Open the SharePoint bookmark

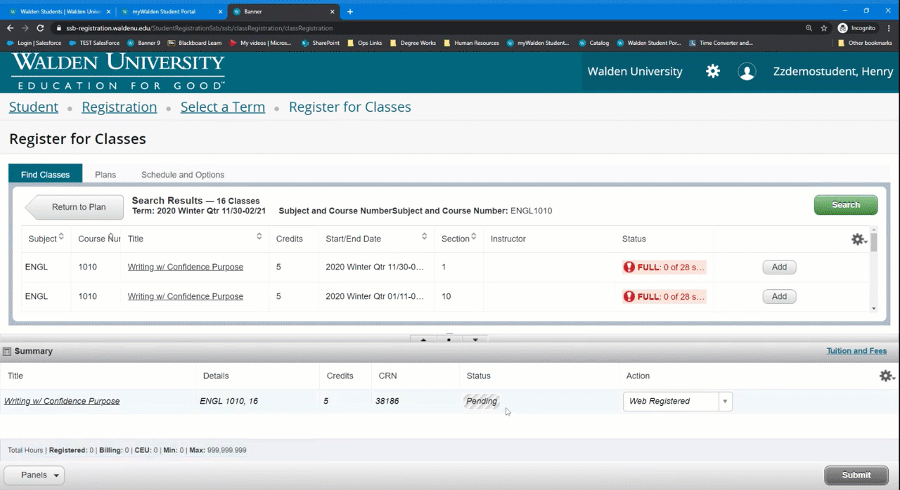point(320,43)
